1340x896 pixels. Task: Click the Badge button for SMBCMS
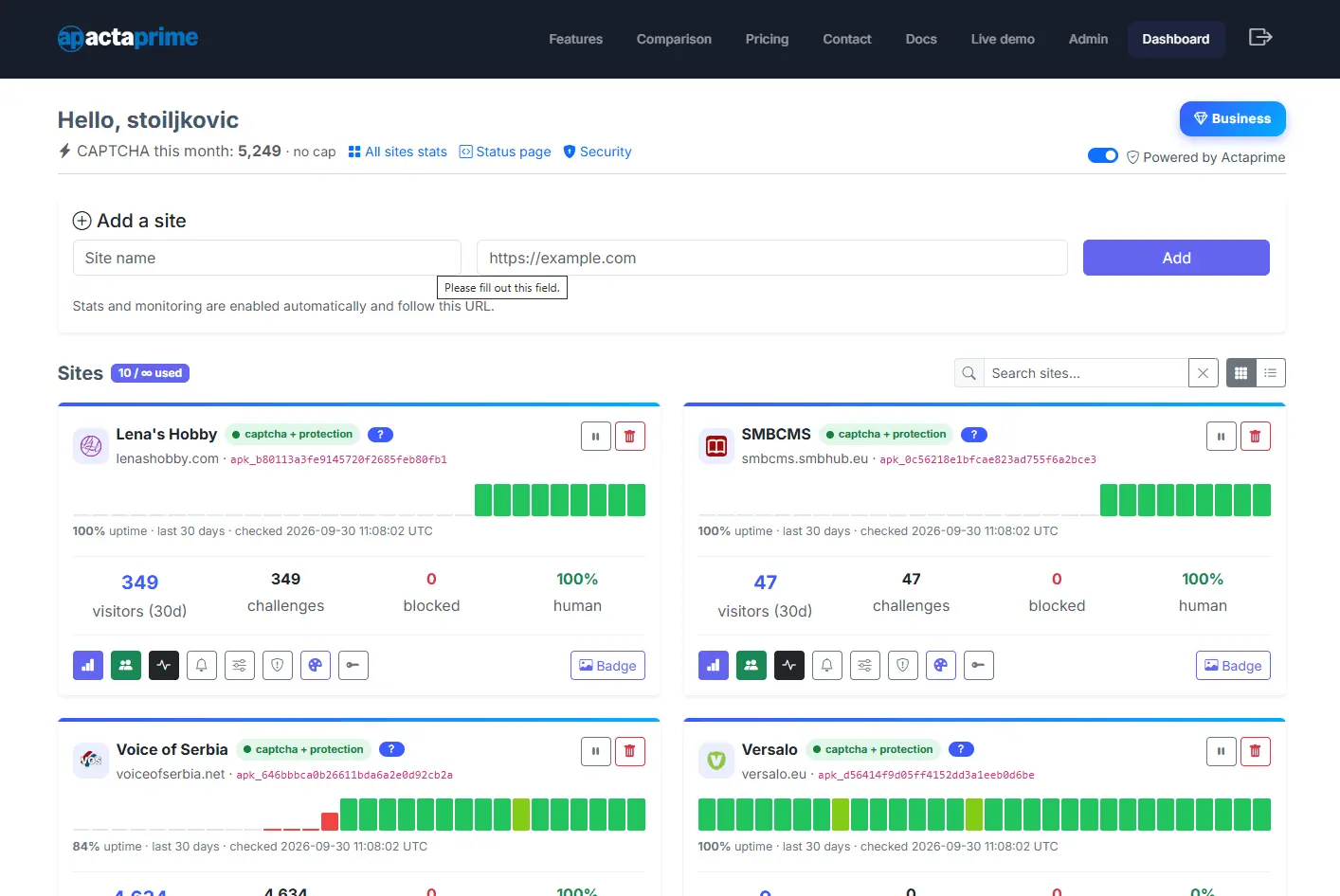tap(1233, 666)
